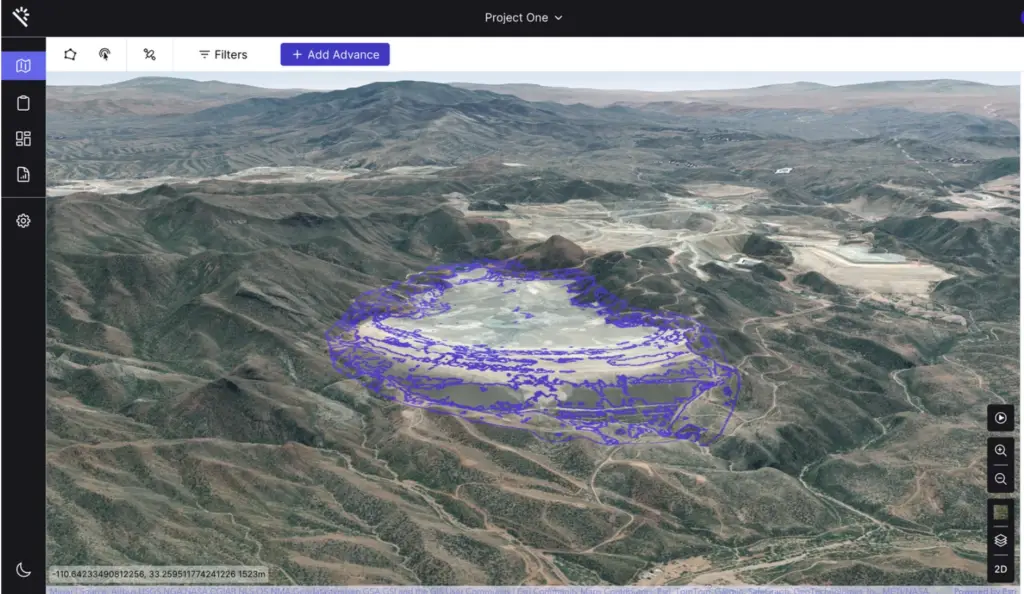This screenshot has height=594, width=1024.
Task: Open settings via gear icon
Action: [23, 221]
